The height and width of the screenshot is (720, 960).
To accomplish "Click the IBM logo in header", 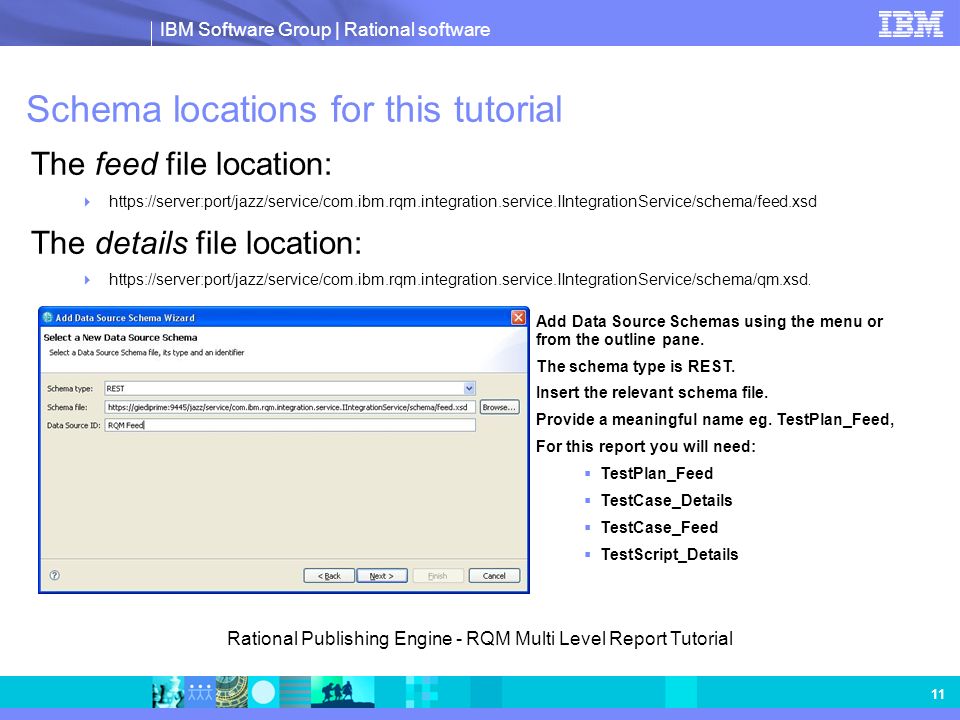I will (910, 24).
